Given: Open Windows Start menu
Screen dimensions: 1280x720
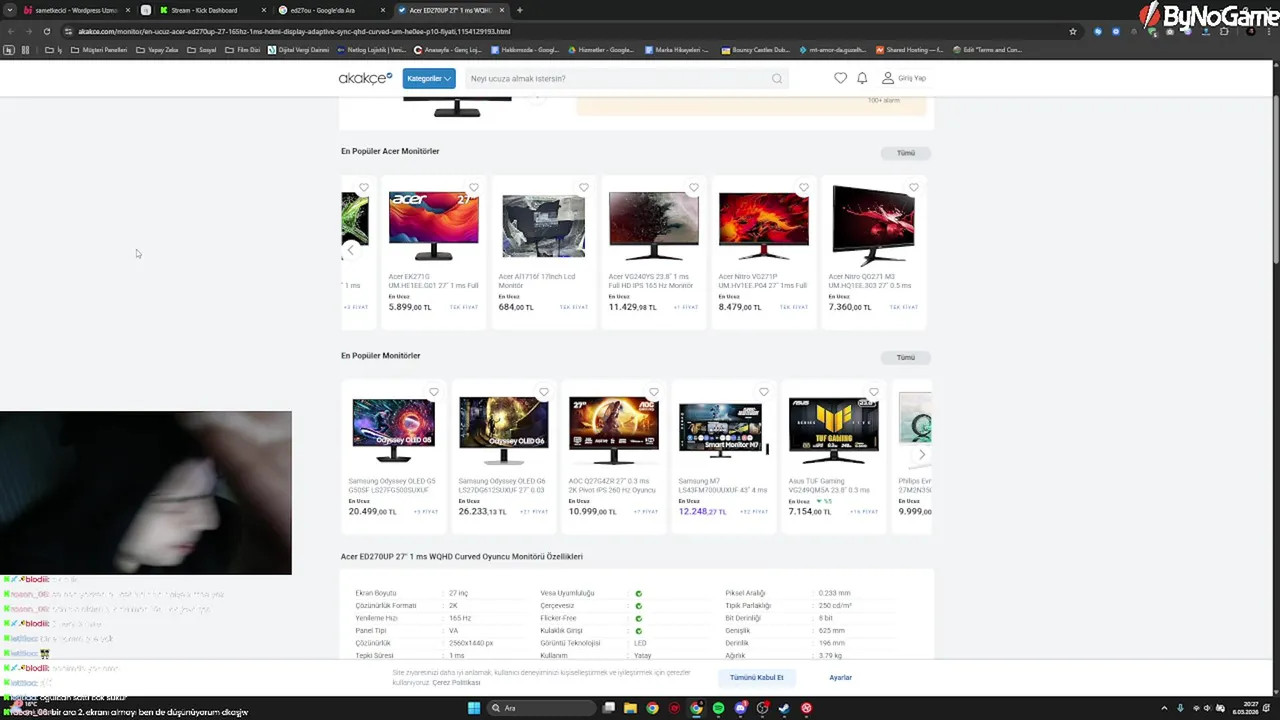Looking at the screenshot, I should 474,708.
